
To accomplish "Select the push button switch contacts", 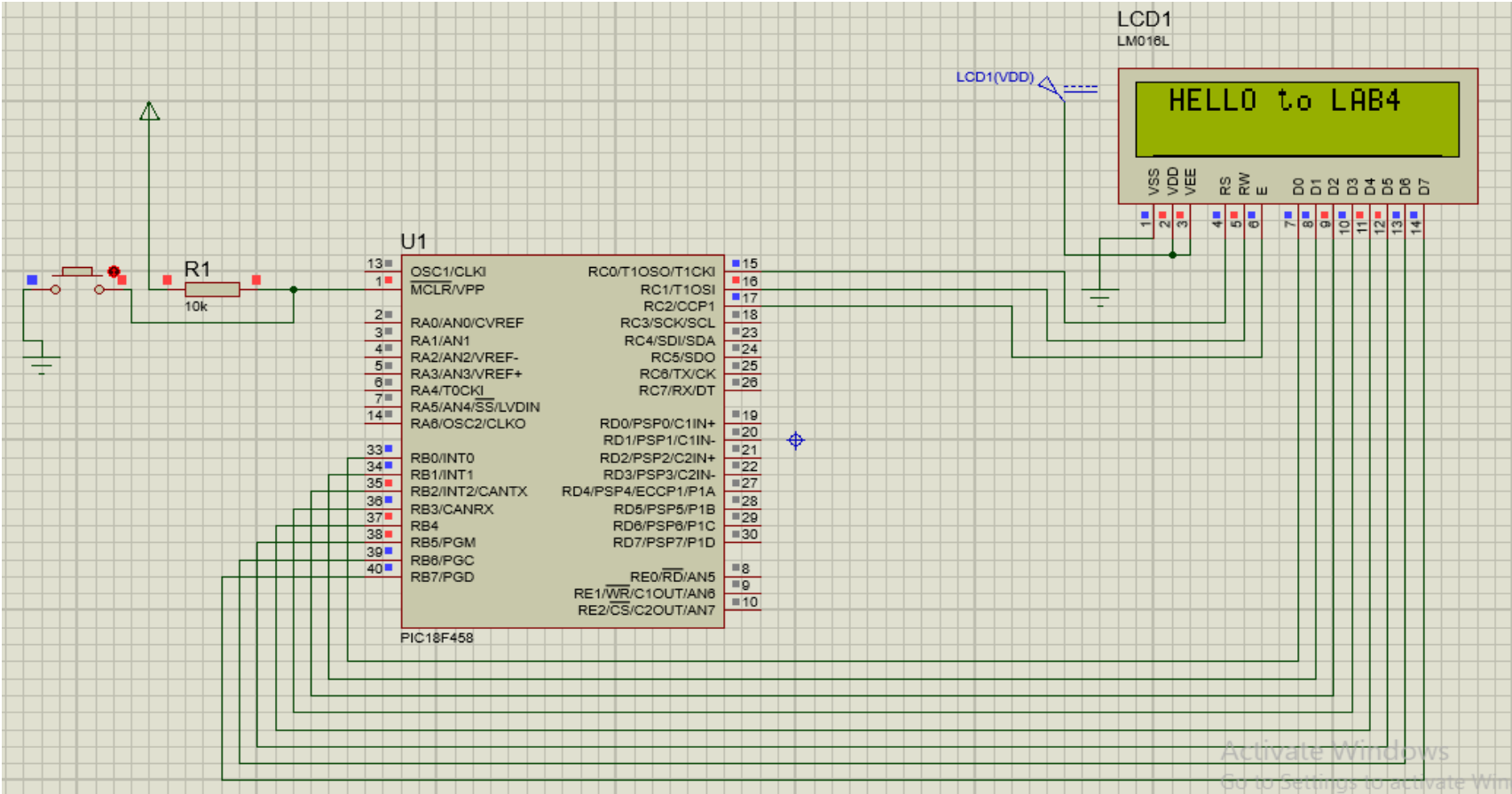I will pos(77,280).
